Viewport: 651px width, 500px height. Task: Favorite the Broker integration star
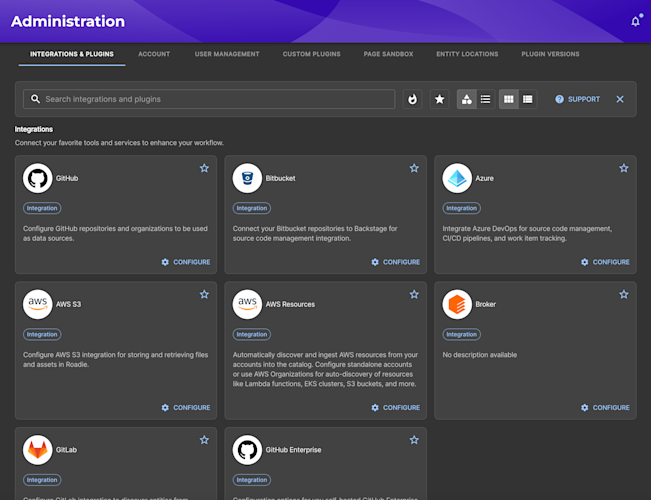click(624, 294)
